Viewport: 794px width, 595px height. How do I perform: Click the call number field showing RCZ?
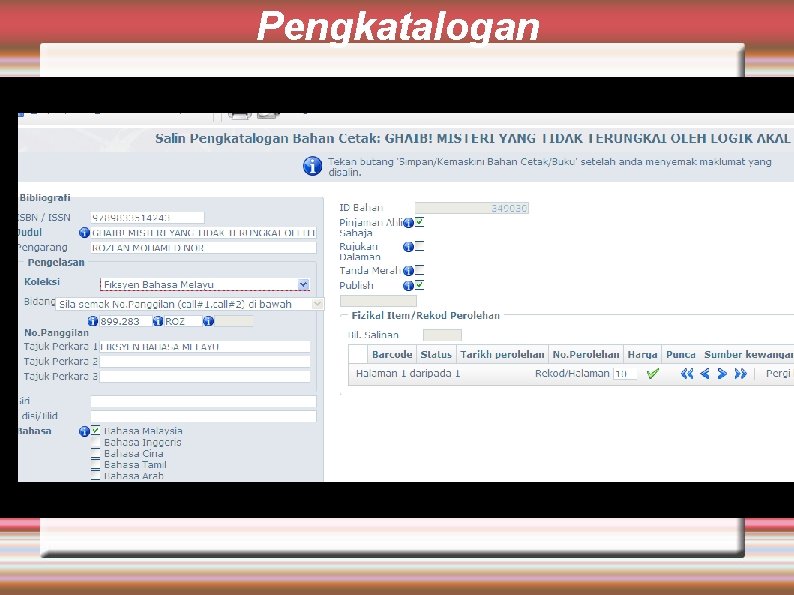click(x=183, y=321)
